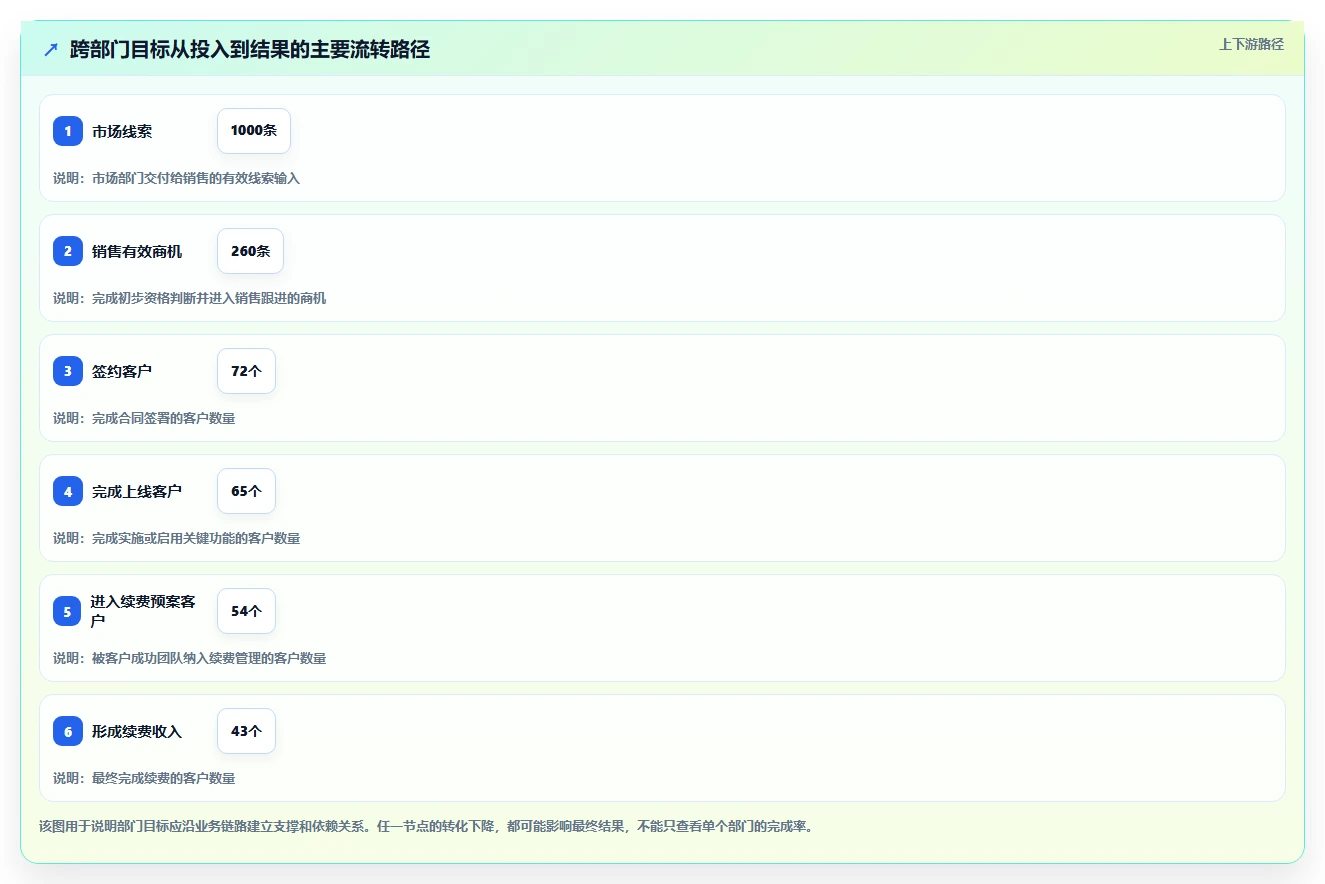Screen dimensions: 1325x884
Task: Select step badge 3 for 签约客户
Action: pos(68,371)
